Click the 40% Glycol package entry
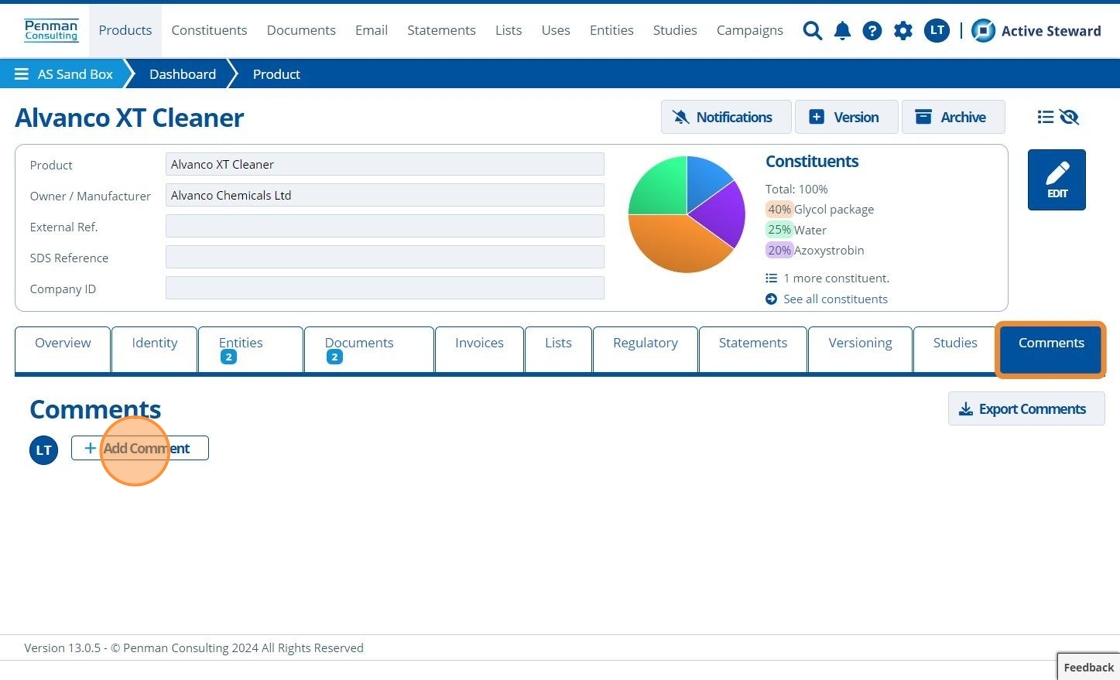Viewport: 1120px width, 680px height. tap(820, 209)
